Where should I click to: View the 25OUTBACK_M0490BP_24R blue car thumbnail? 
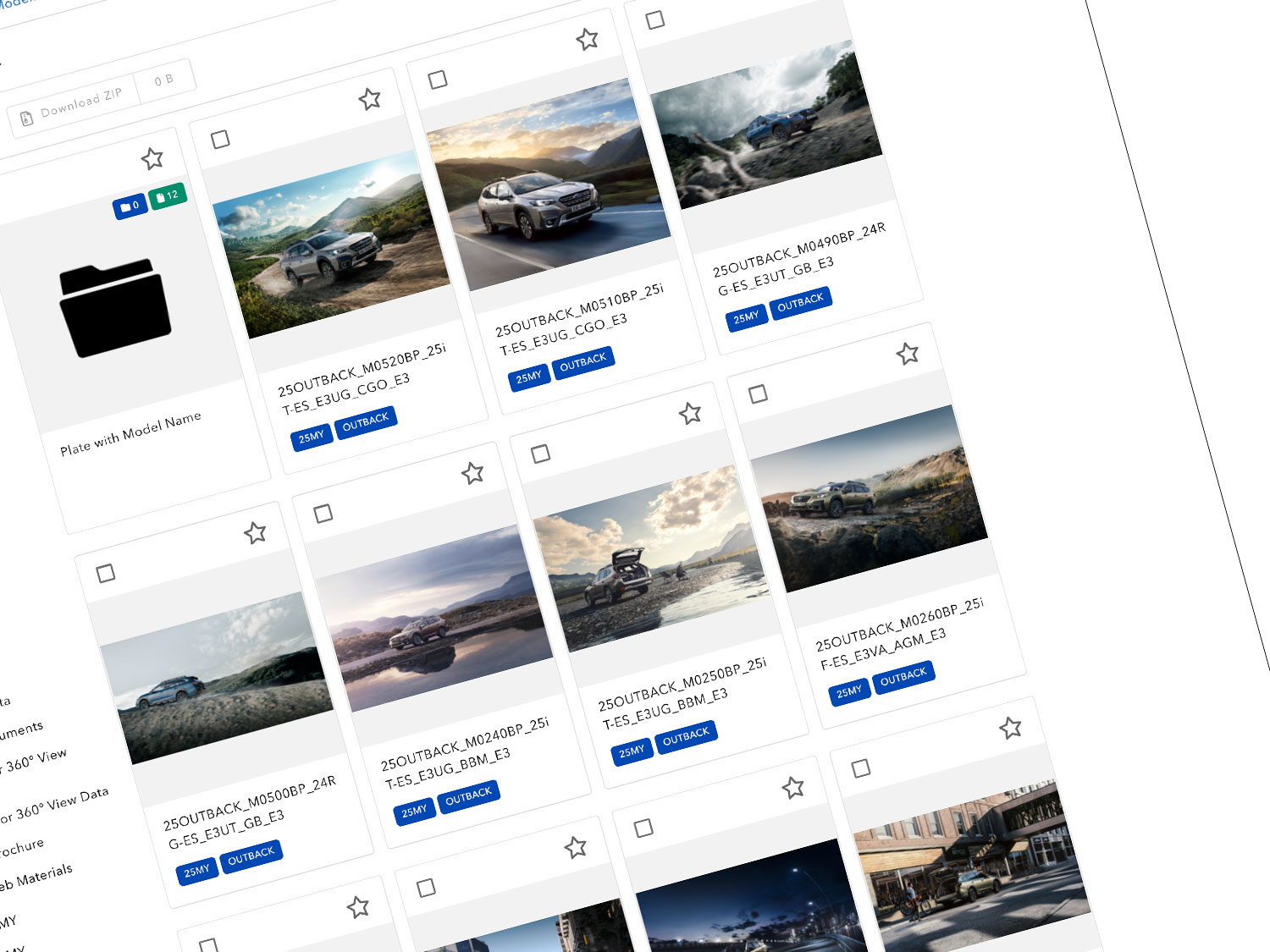click(766, 125)
